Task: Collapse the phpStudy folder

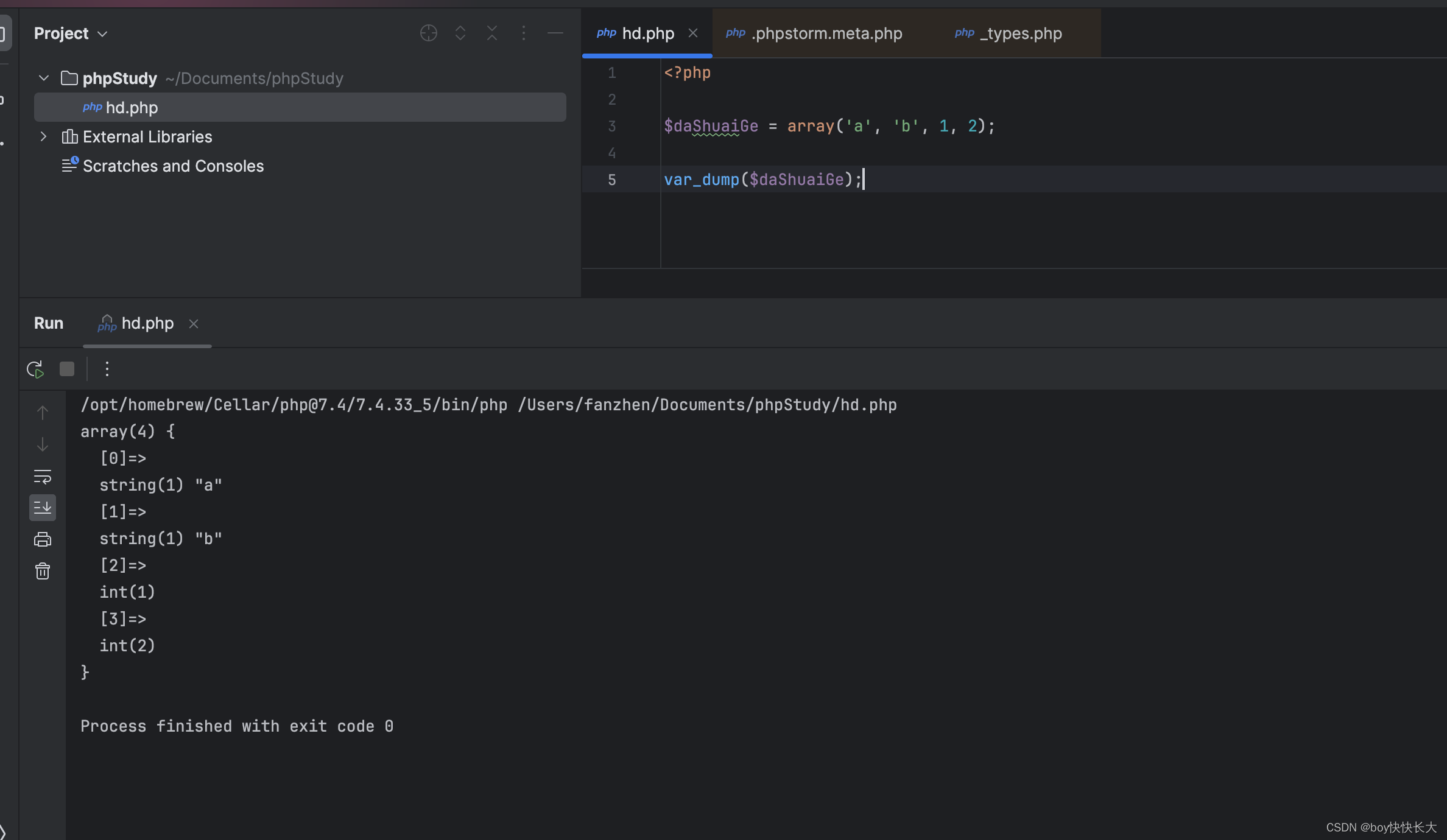Action: (44, 78)
